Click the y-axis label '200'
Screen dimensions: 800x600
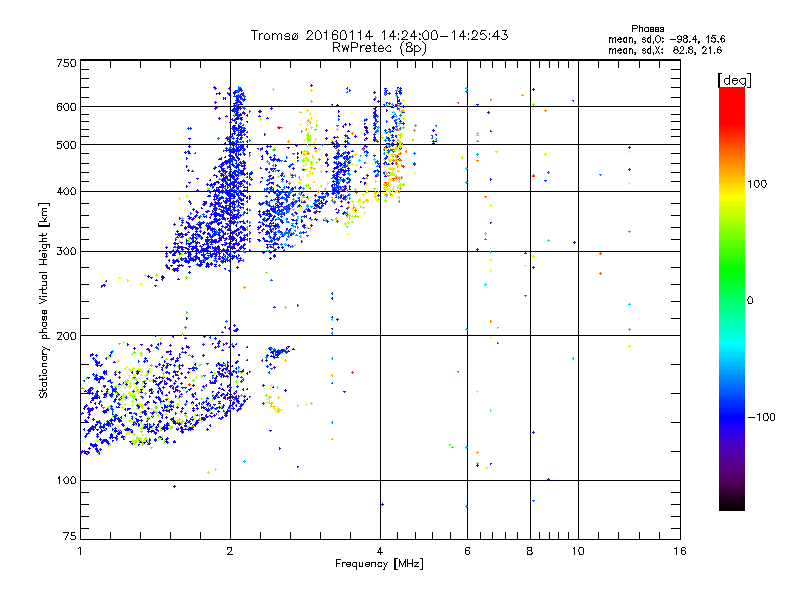[x=66, y=336]
